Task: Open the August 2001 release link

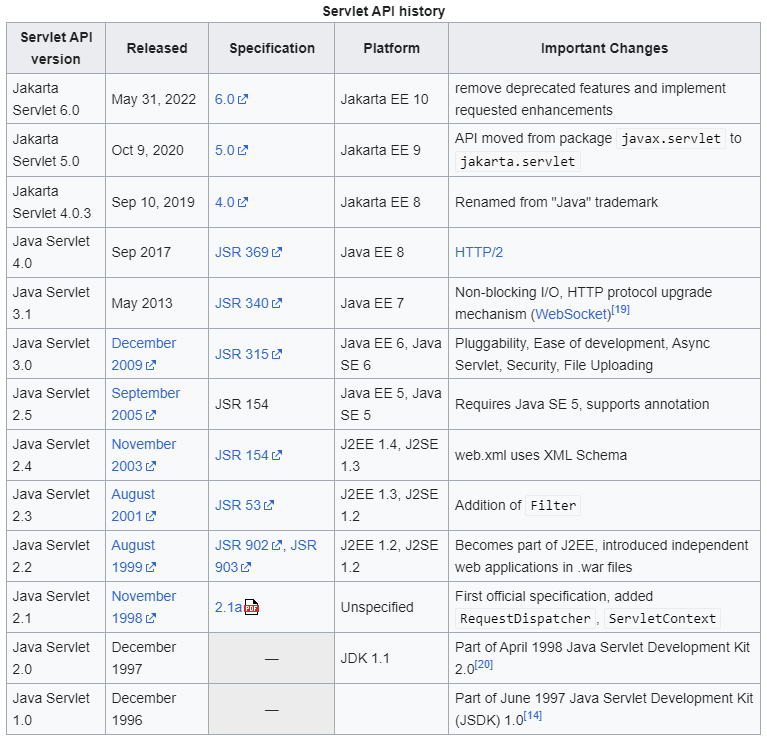Action: point(134,505)
